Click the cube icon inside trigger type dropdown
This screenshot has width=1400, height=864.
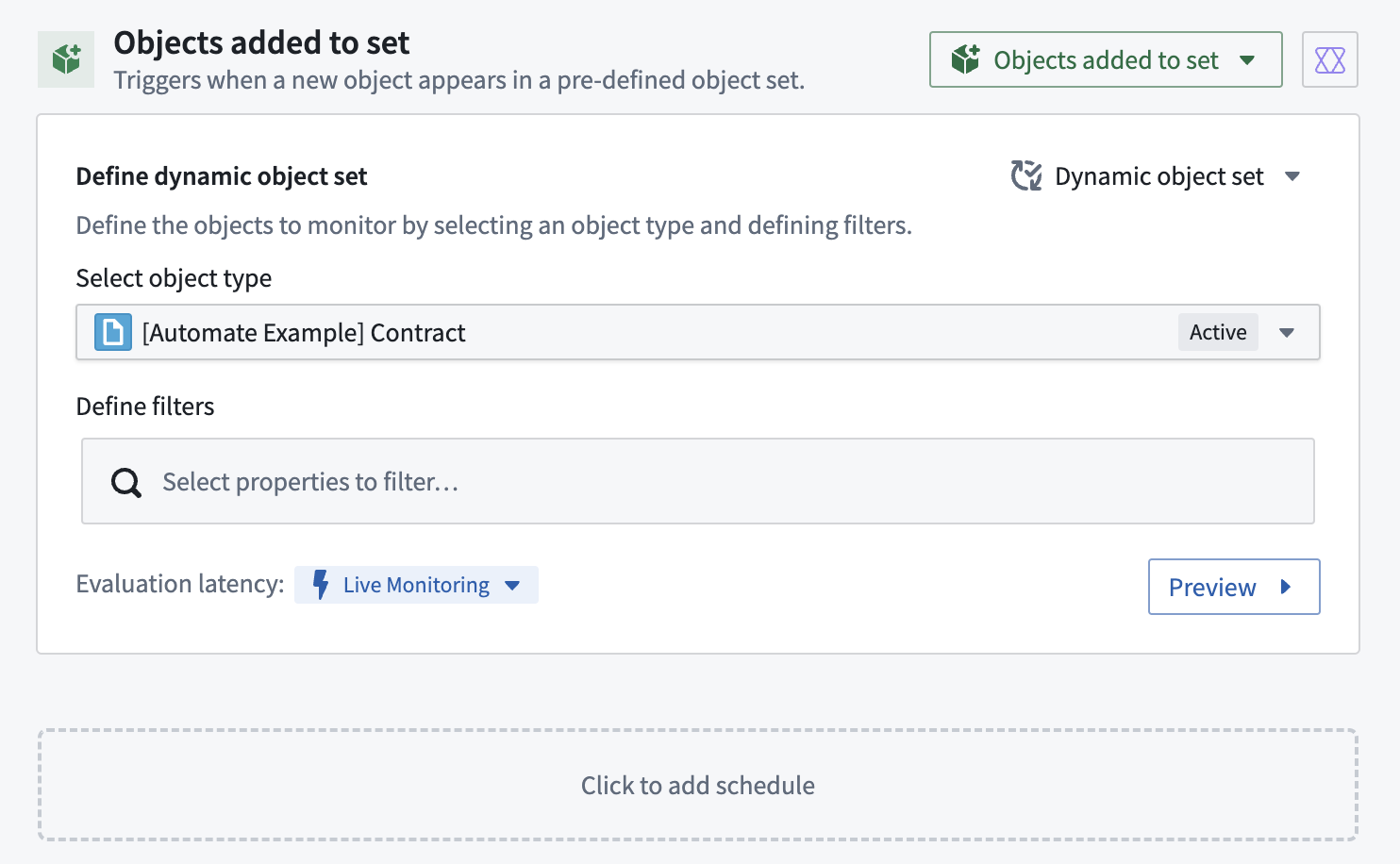[x=965, y=59]
